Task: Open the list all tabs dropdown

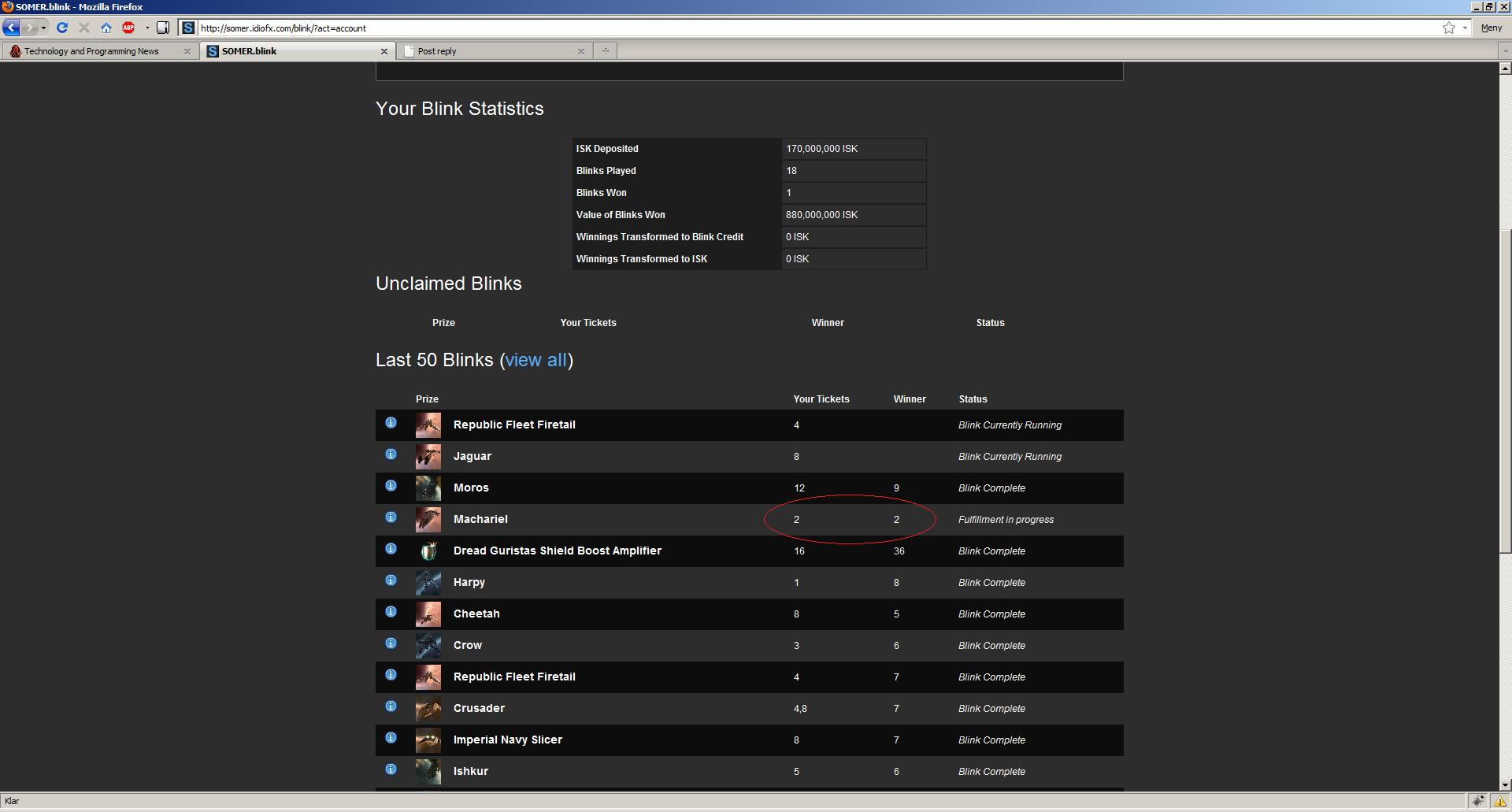Action: click(x=1505, y=51)
